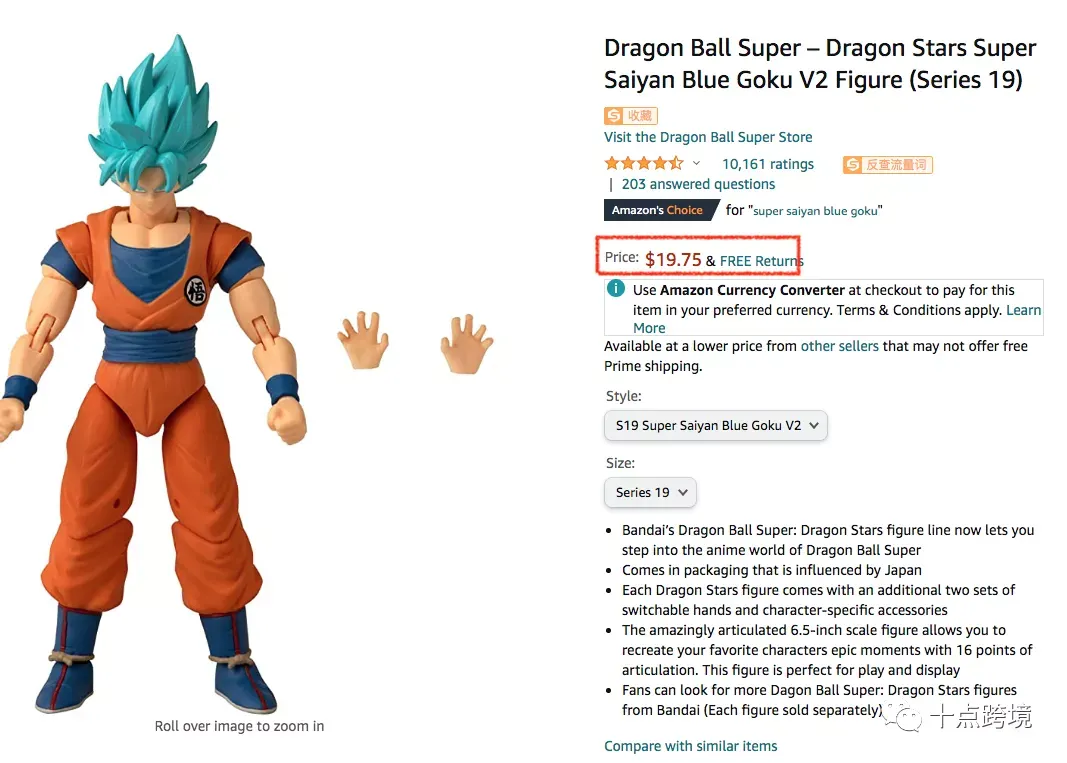1067x763 pixels.
Task: Open the 10,161 ratings link
Action: [x=768, y=164]
